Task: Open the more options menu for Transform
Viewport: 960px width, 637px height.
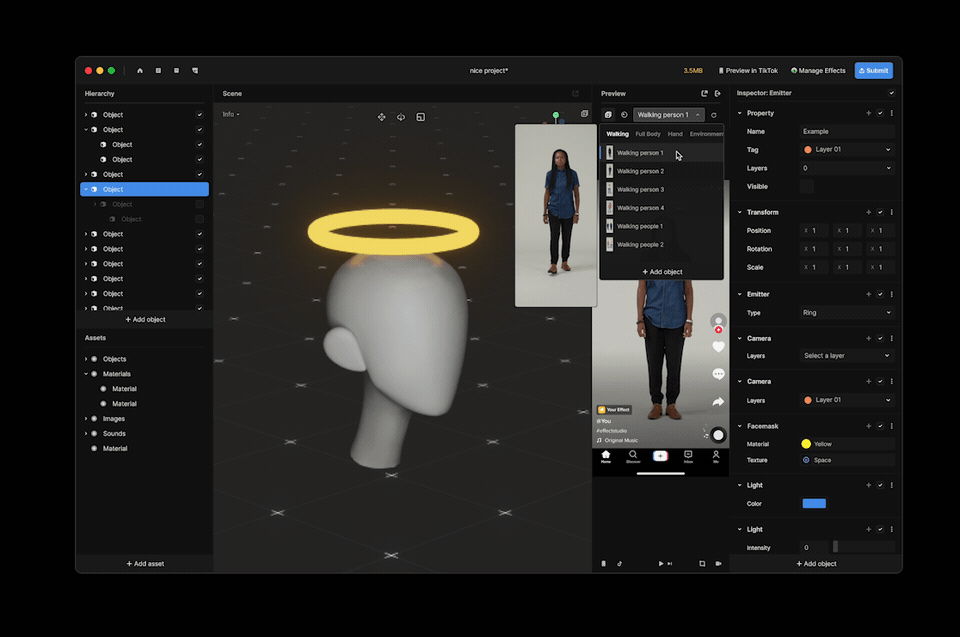Action: [x=891, y=213]
